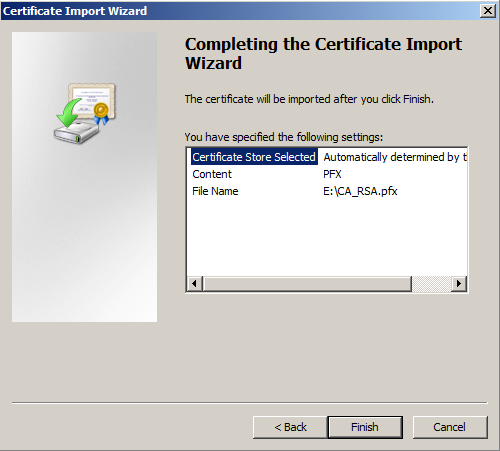This screenshot has width=500, height=451.
Task: Click the Certificate Import Wizard title bar
Action: [240, 11]
